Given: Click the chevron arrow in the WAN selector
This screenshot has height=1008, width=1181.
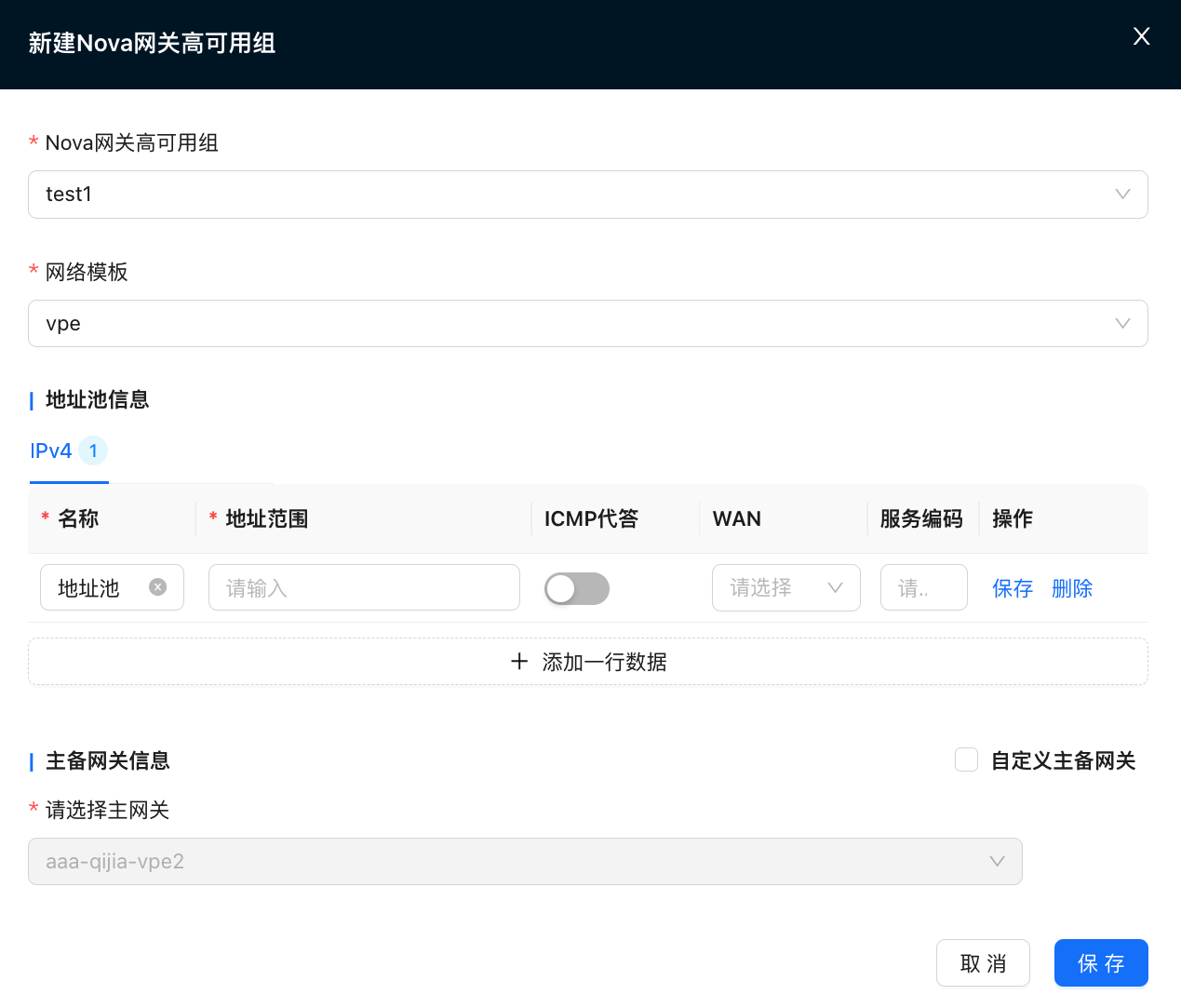Looking at the screenshot, I should 835,588.
